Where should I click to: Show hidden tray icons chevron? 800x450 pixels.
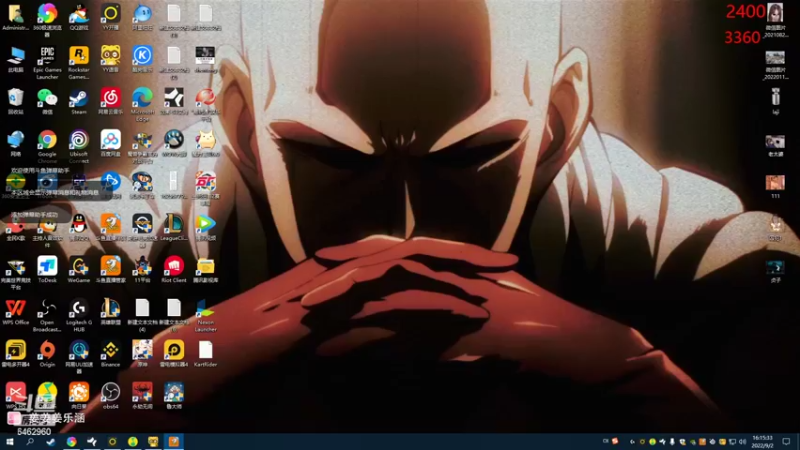632,442
